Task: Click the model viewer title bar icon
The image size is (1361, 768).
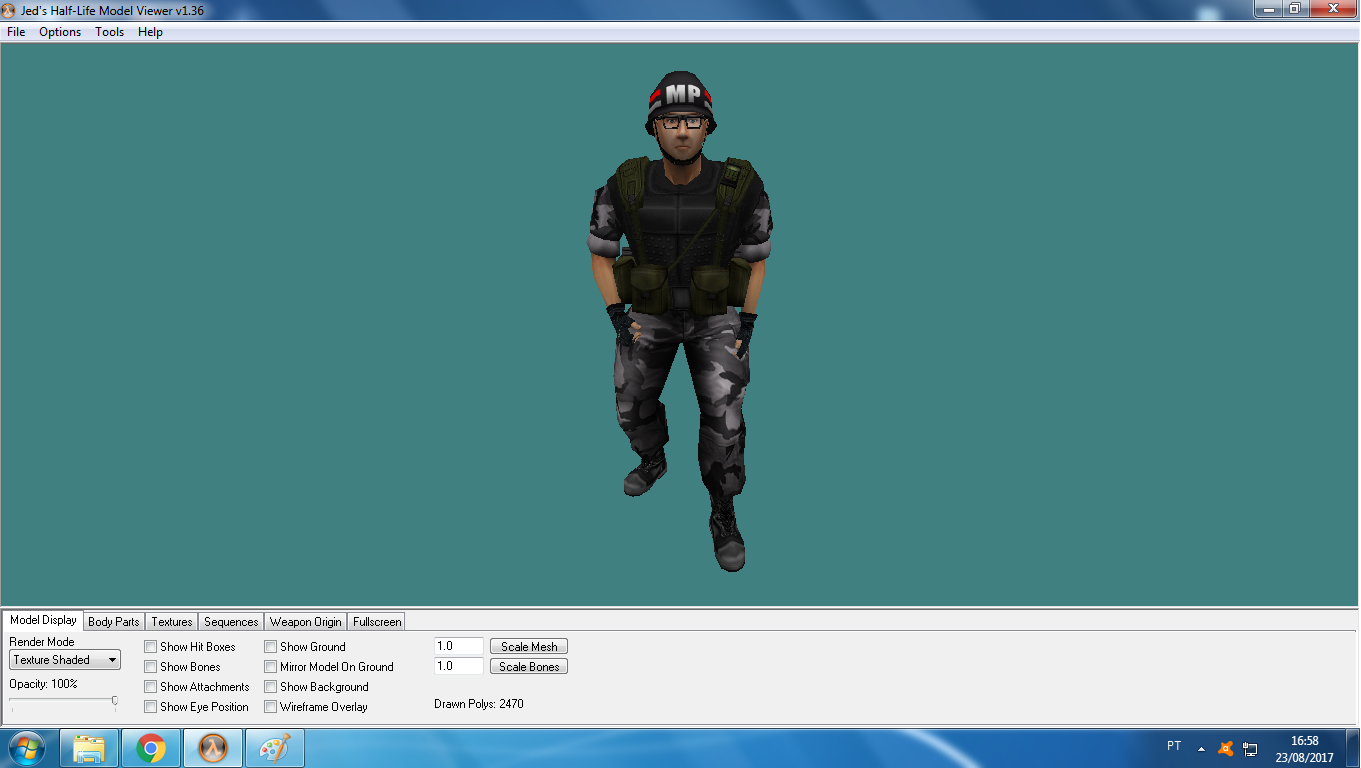Action: pos(11,9)
